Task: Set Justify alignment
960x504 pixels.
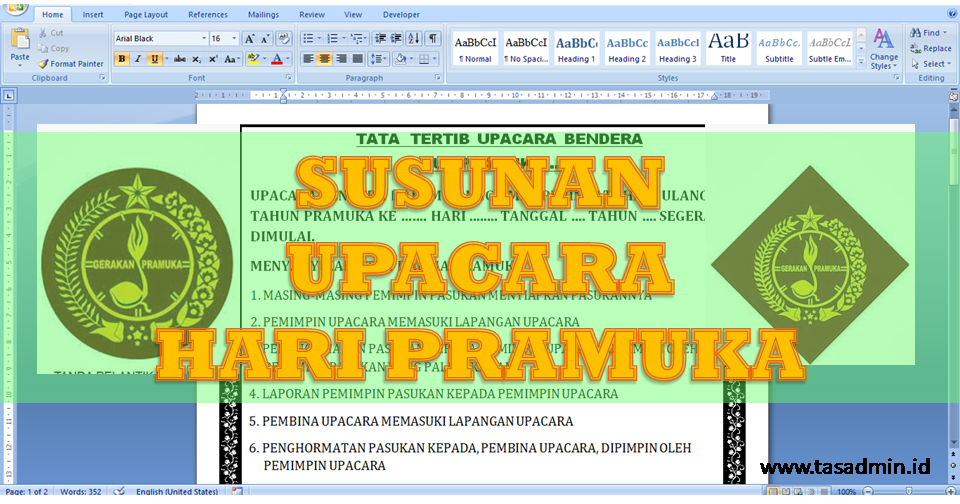Action: [x=358, y=59]
